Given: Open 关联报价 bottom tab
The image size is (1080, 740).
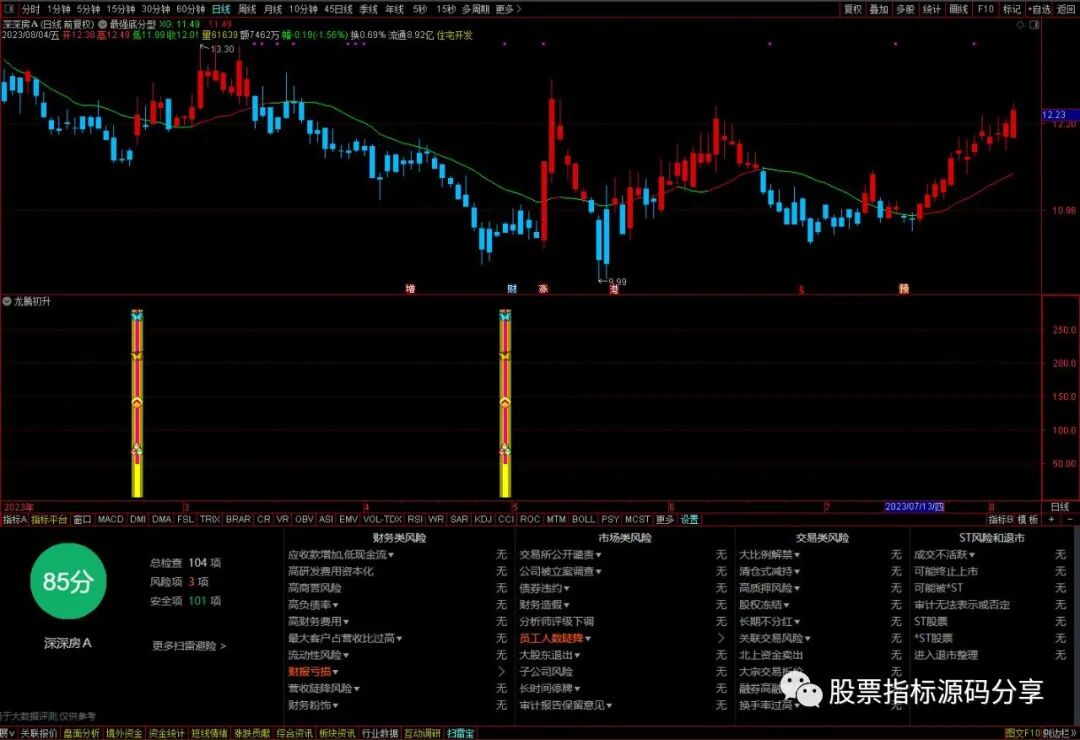Looking at the screenshot, I should (39, 734).
